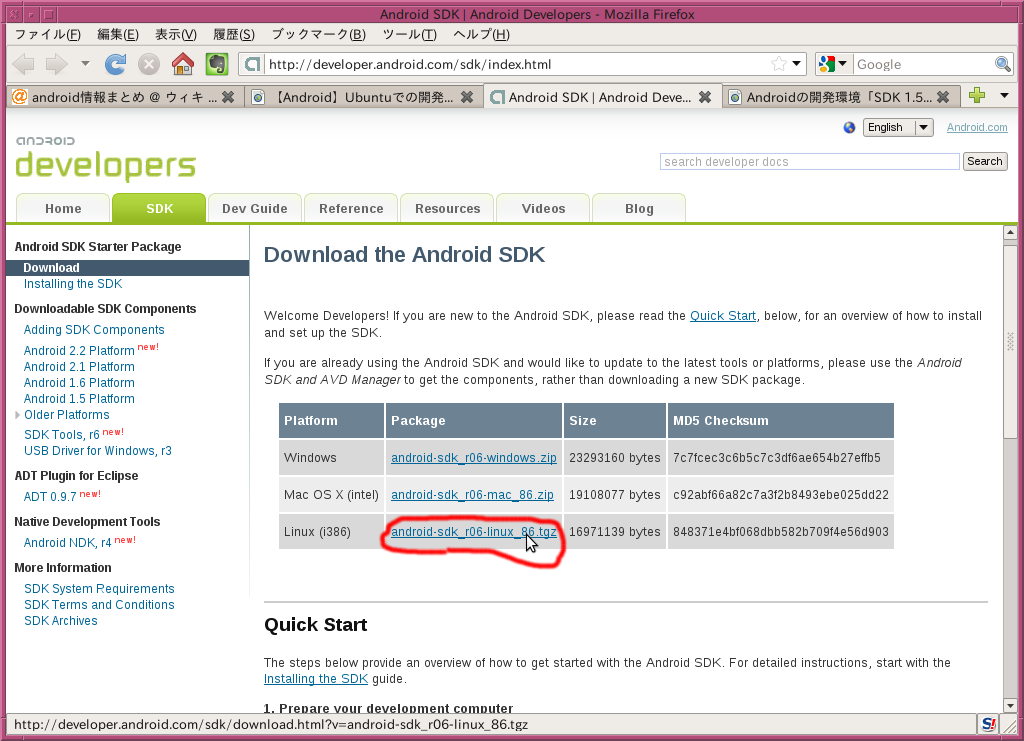The height and width of the screenshot is (741, 1024).
Task: Open the 履歴(S) menu
Action: (x=234, y=35)
